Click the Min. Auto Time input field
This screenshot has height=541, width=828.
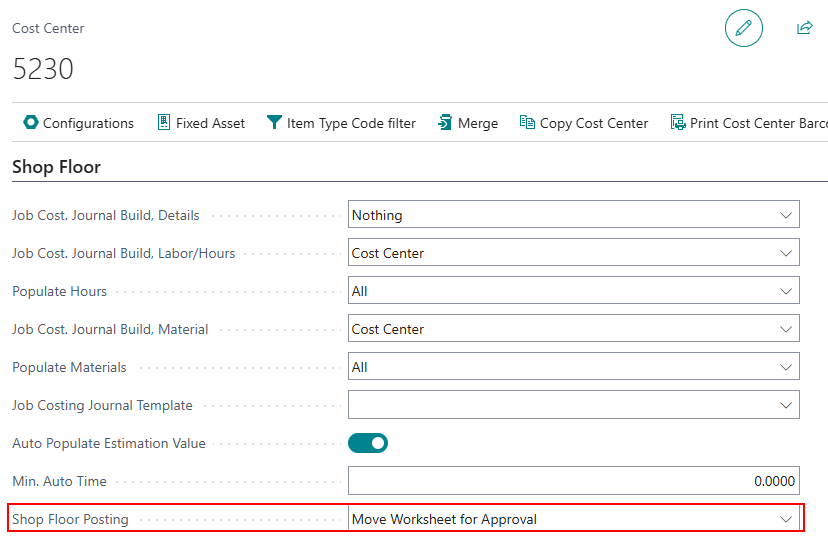tap(573, 481)
